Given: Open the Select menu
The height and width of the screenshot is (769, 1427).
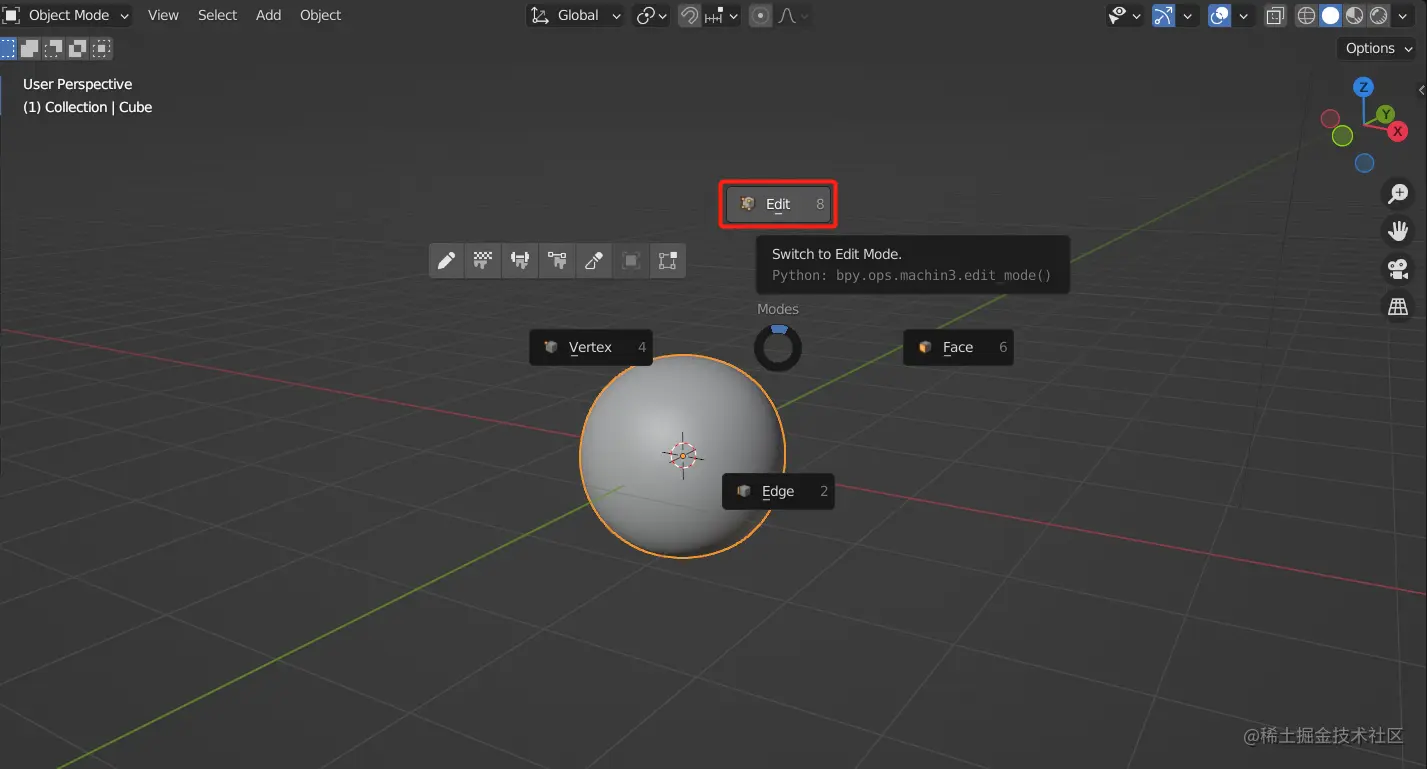Looking at the screenshot, I should [217, 15].
